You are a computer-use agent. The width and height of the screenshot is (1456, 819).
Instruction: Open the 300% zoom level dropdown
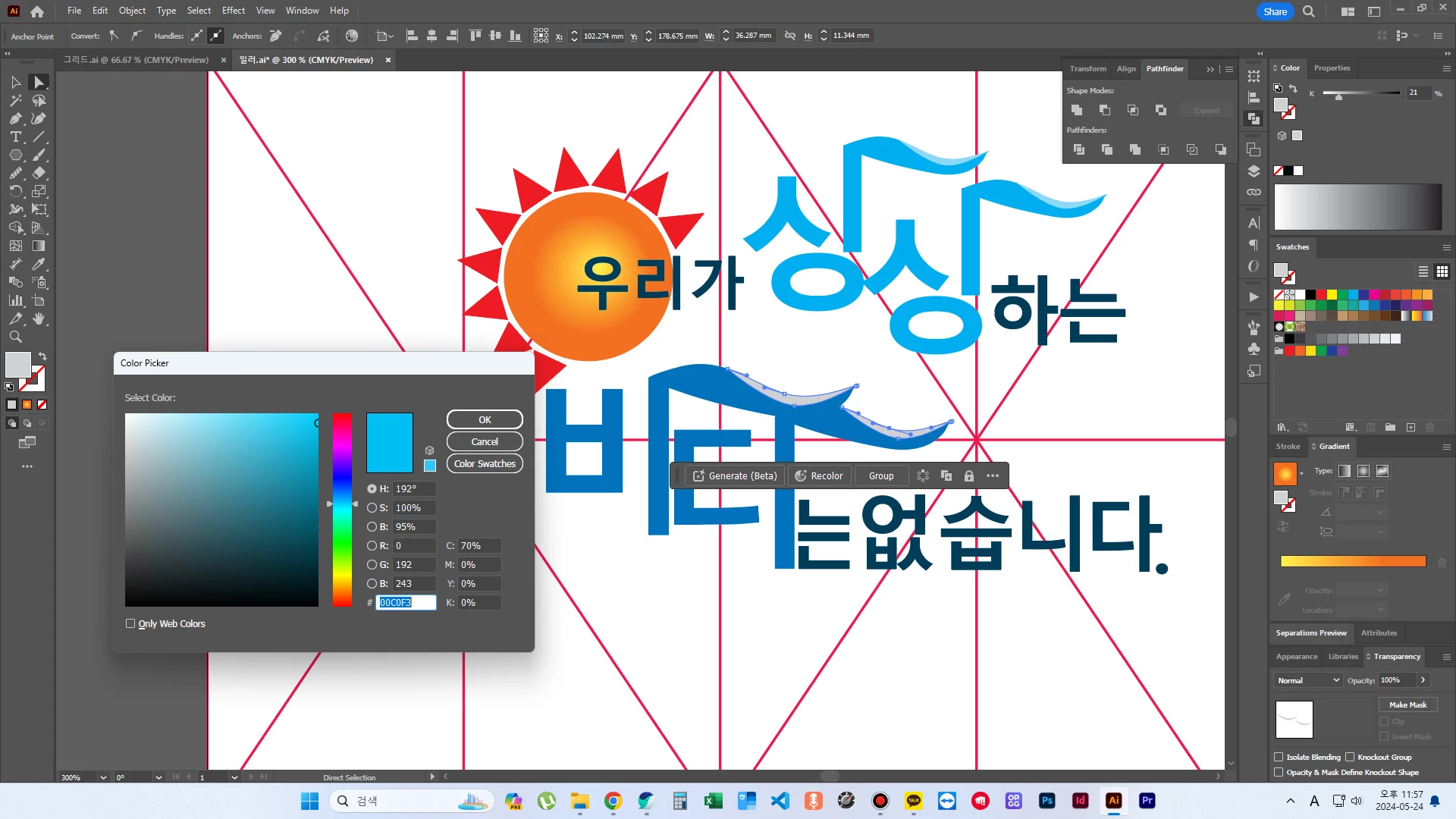point(103,777)
